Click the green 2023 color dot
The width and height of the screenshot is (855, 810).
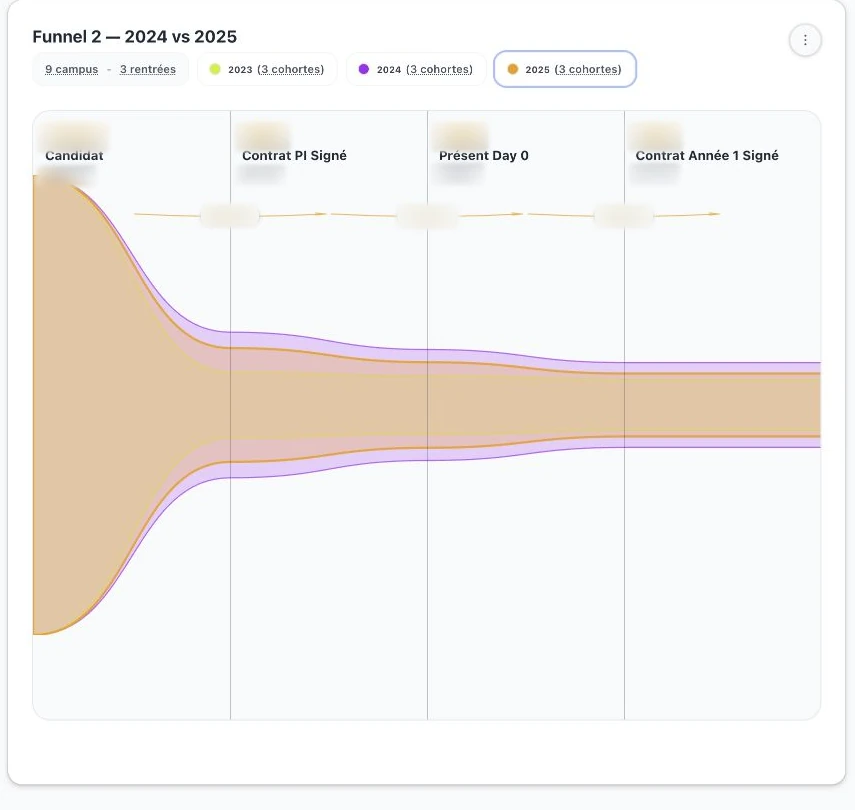(215, 69)
